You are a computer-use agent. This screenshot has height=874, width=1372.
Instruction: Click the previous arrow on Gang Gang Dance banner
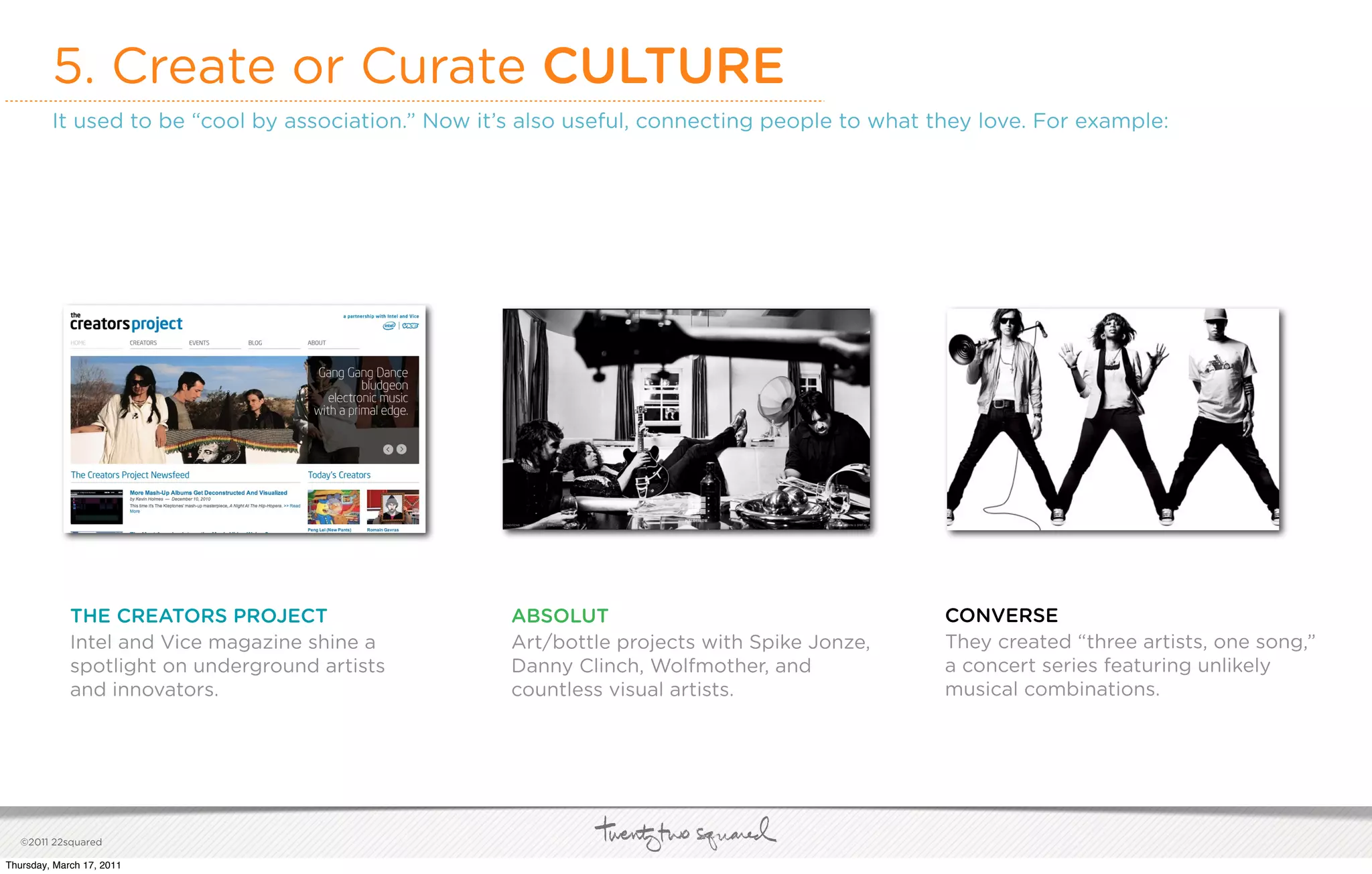click(x=388, y=449)
